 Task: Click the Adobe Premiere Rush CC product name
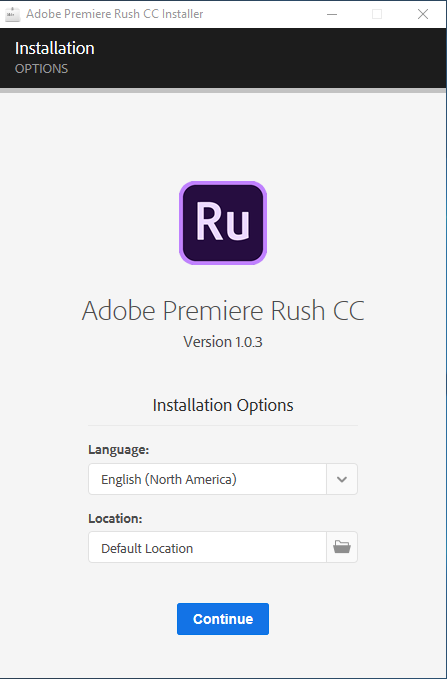coord(223,310)
